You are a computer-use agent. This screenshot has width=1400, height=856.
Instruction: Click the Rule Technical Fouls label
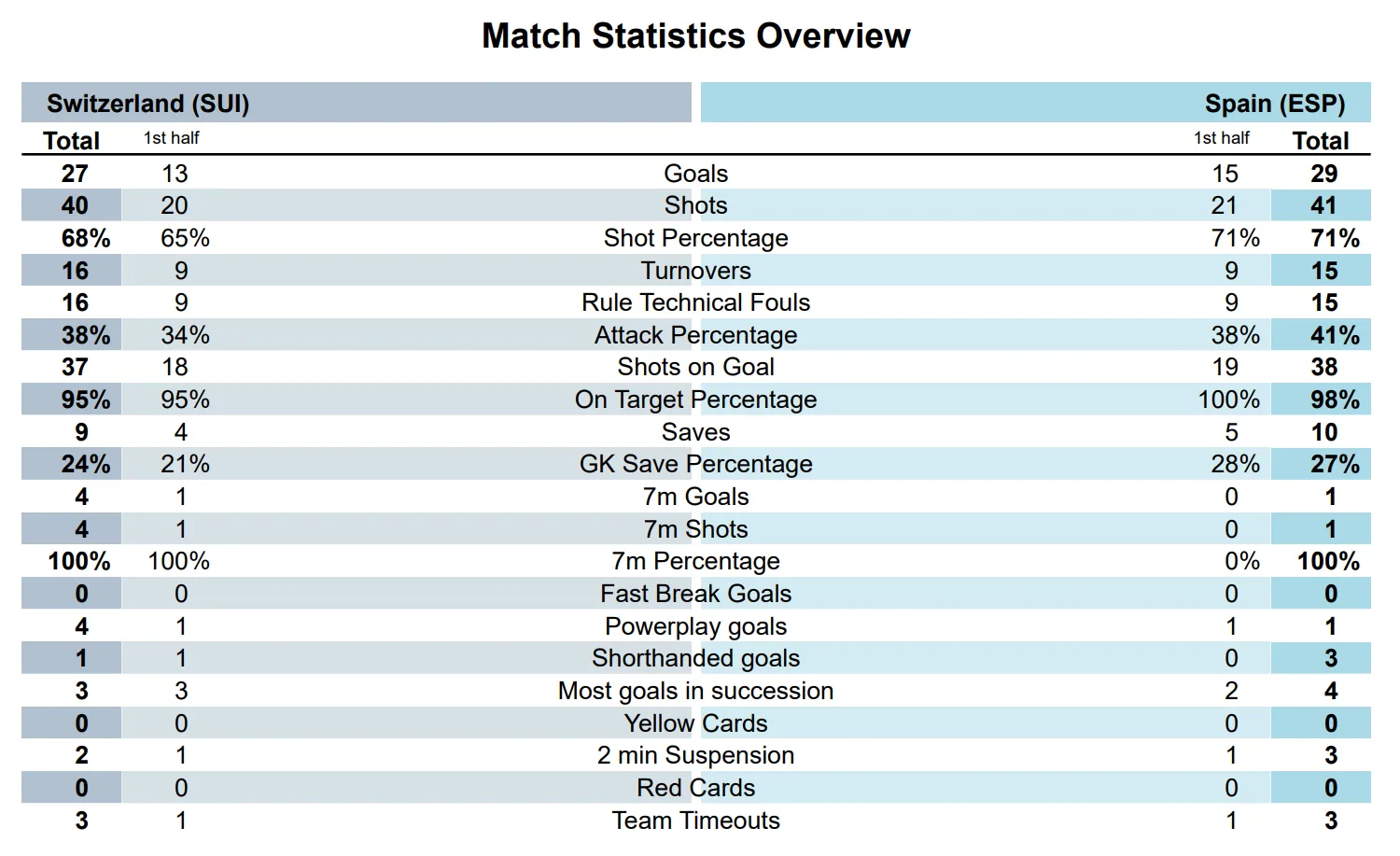tap(695, 302)
